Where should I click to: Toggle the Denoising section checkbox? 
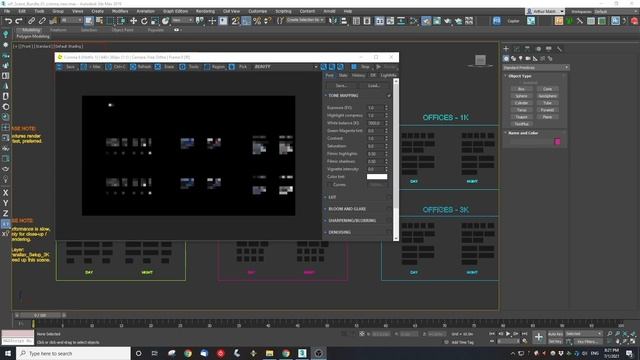pos(389,232)
